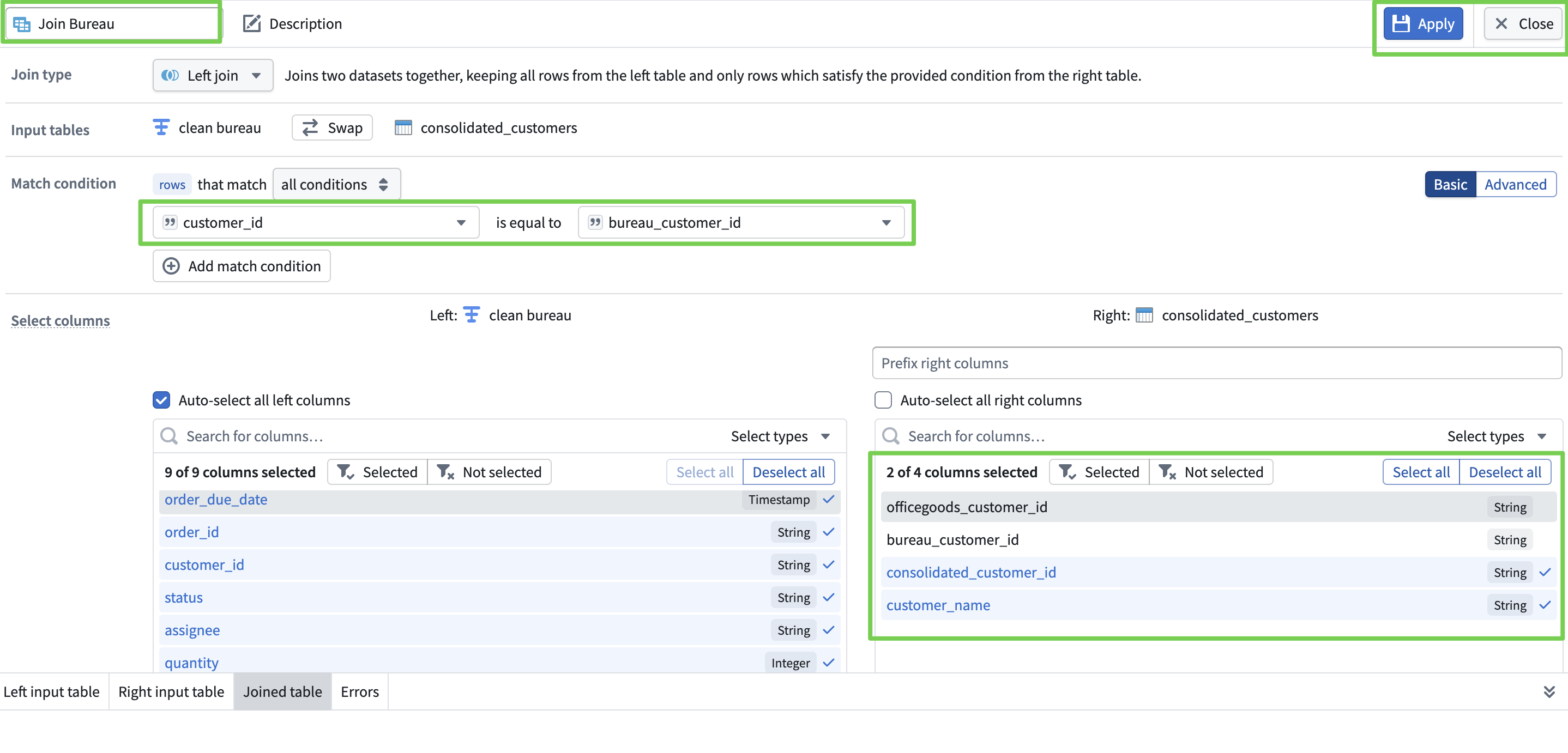Open the all conditions dropdown

coord(336,184)
